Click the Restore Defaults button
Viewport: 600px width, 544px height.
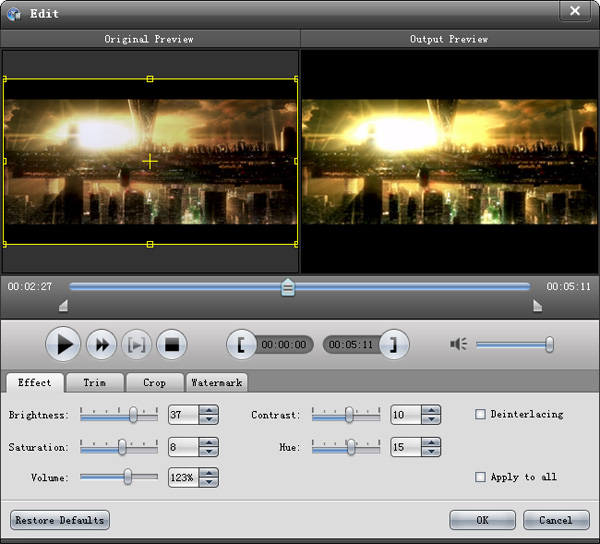click(x=60, y=520)
